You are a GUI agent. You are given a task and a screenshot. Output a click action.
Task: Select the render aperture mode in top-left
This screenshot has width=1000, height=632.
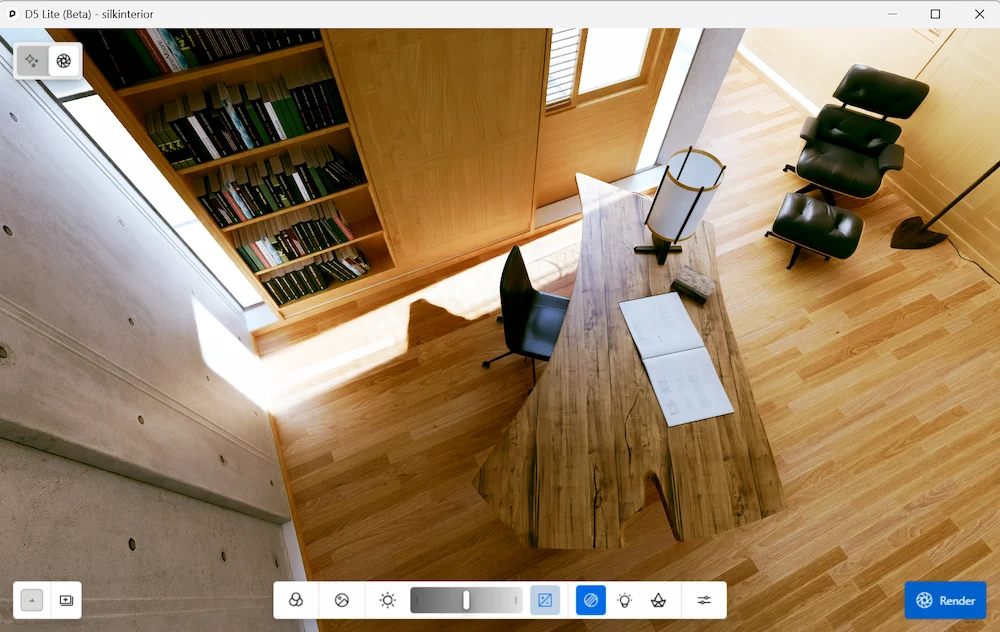click(64, 61)
